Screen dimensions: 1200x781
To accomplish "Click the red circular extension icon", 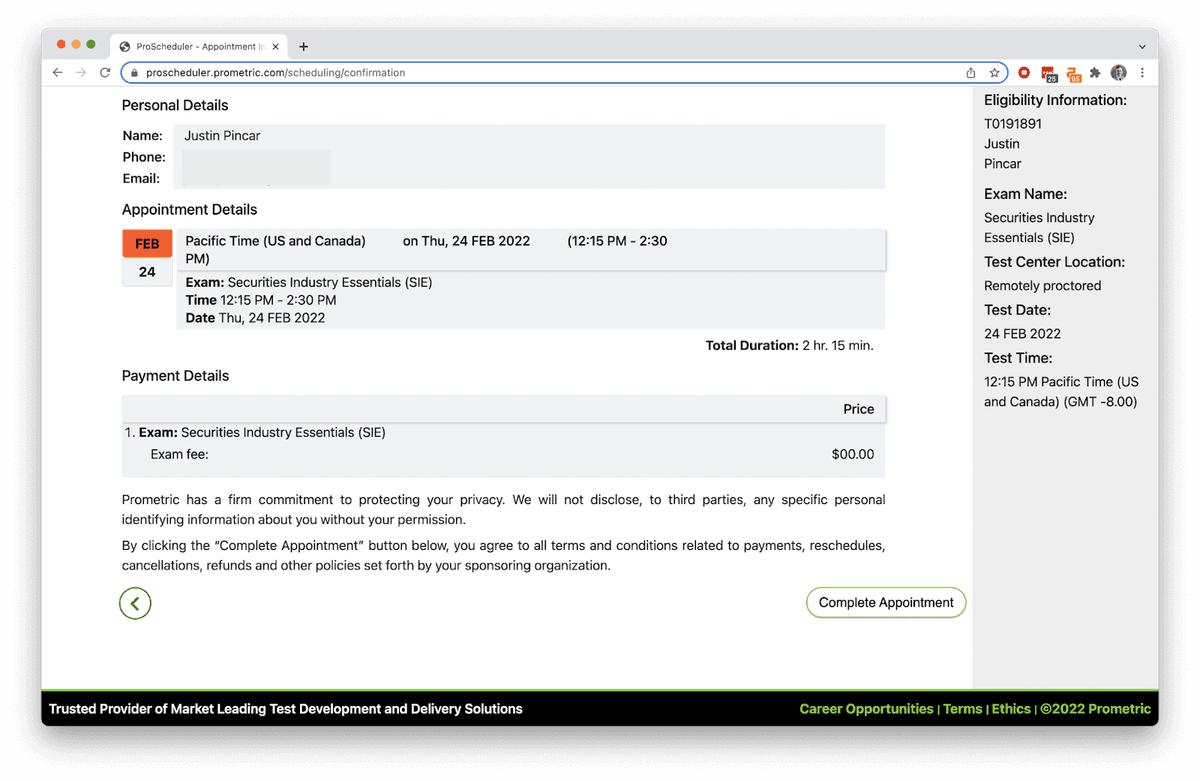I will [x=1023, y=73].
